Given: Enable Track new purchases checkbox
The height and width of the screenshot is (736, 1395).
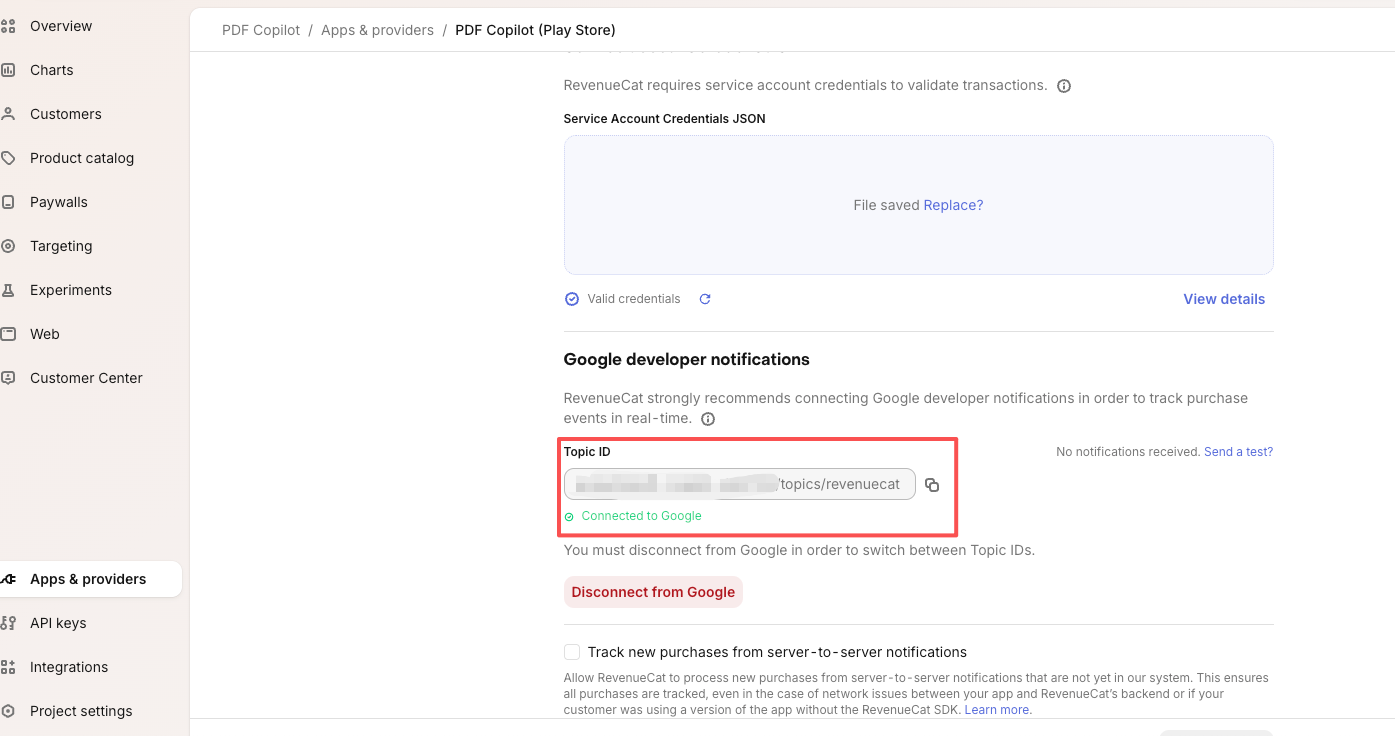Looking at the screenshot, I should click(x=572, y=652).
